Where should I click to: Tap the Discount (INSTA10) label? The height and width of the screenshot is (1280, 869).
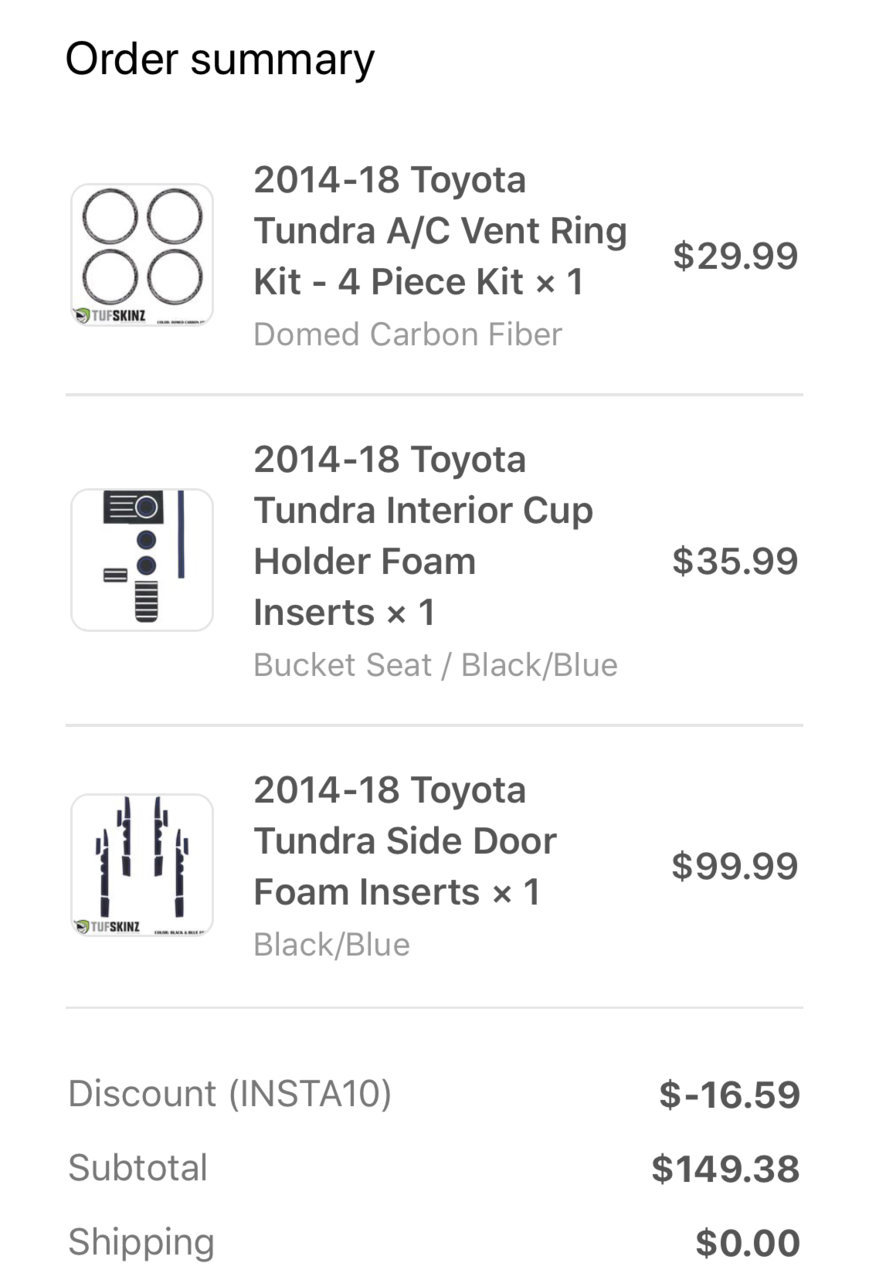(230, 1094)
